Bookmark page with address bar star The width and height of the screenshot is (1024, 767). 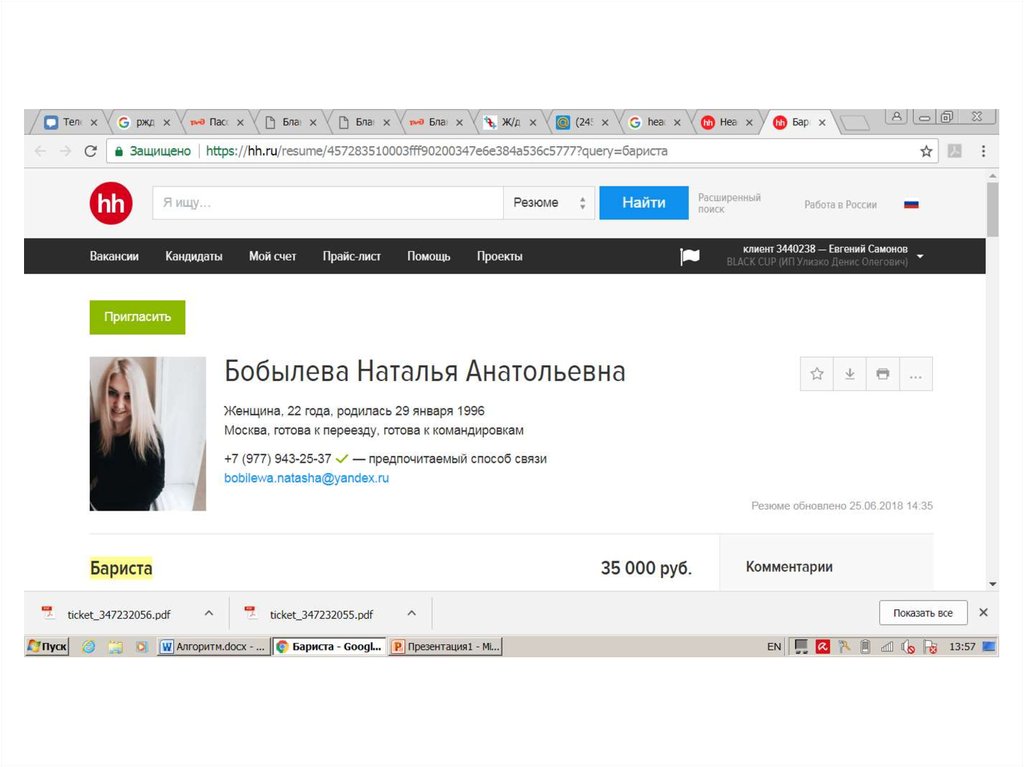tap(926, 151)
